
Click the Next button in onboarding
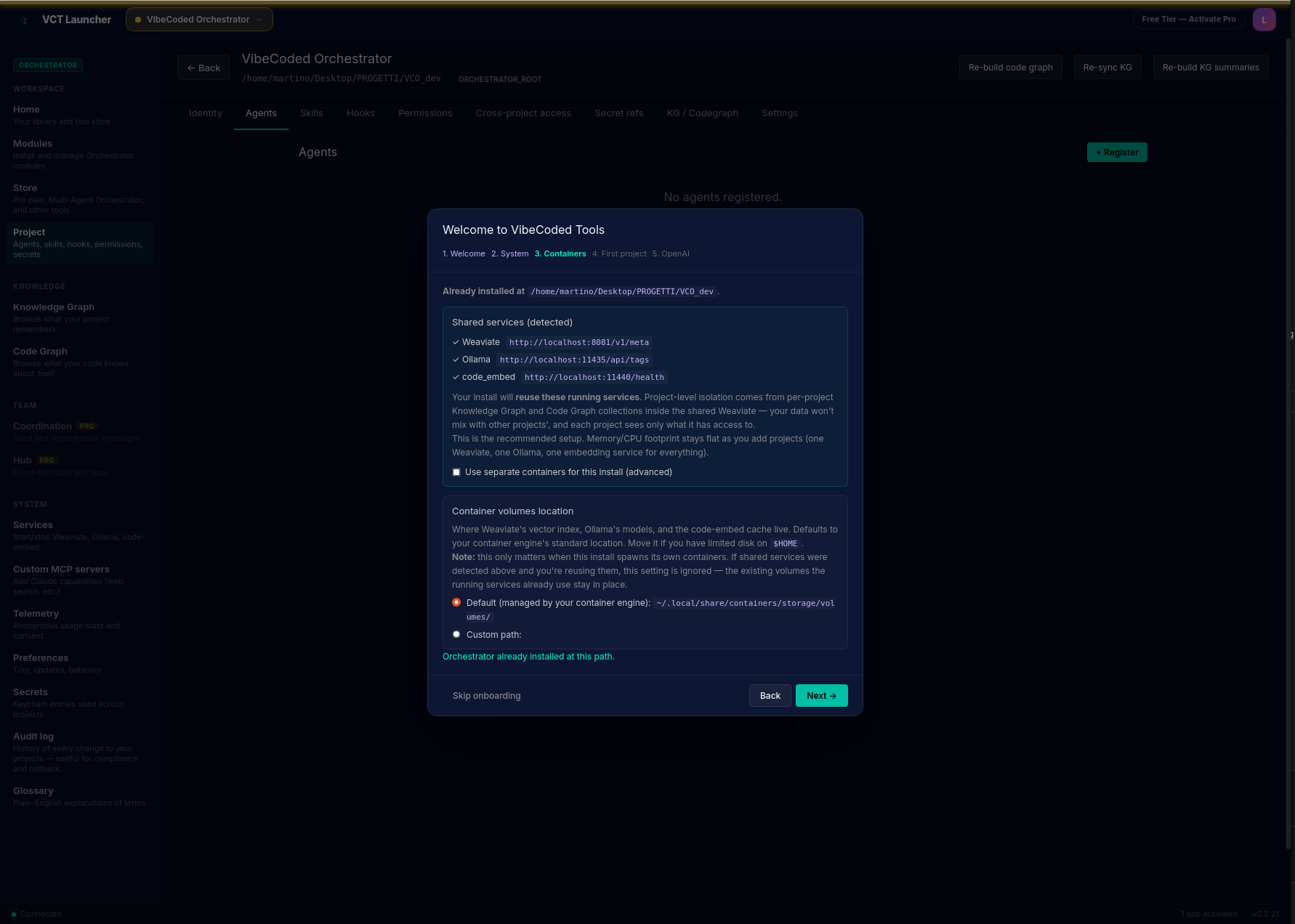[x=821, y=696]
